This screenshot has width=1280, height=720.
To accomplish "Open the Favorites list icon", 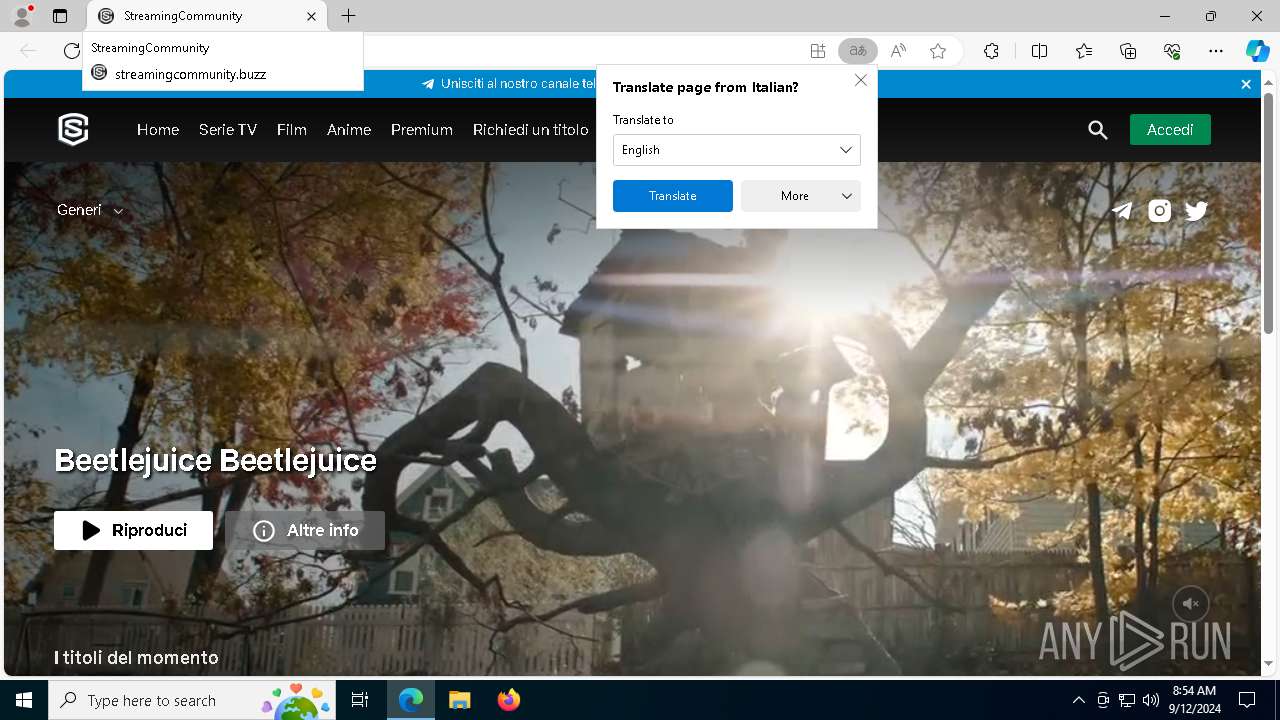I will pos(1084,51).
